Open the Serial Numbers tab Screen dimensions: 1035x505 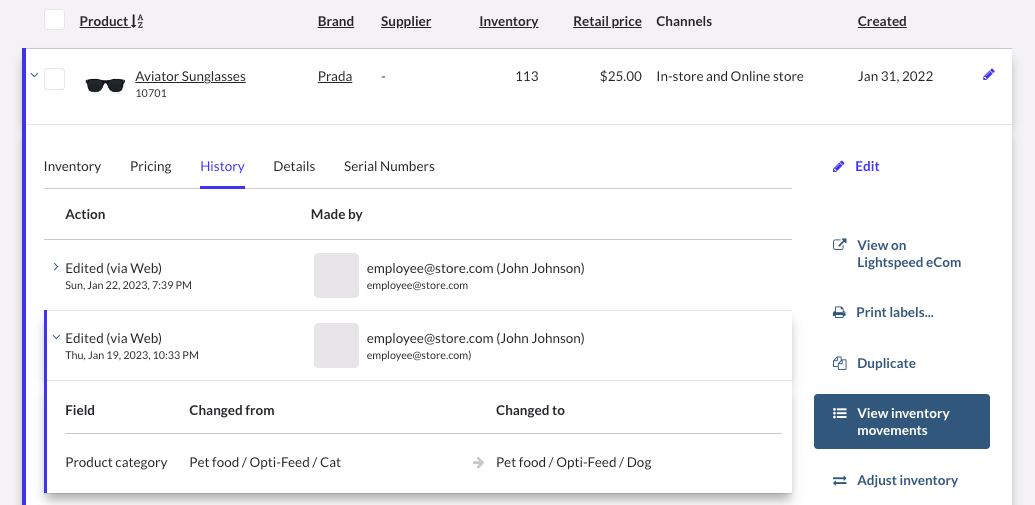point(389,166)
